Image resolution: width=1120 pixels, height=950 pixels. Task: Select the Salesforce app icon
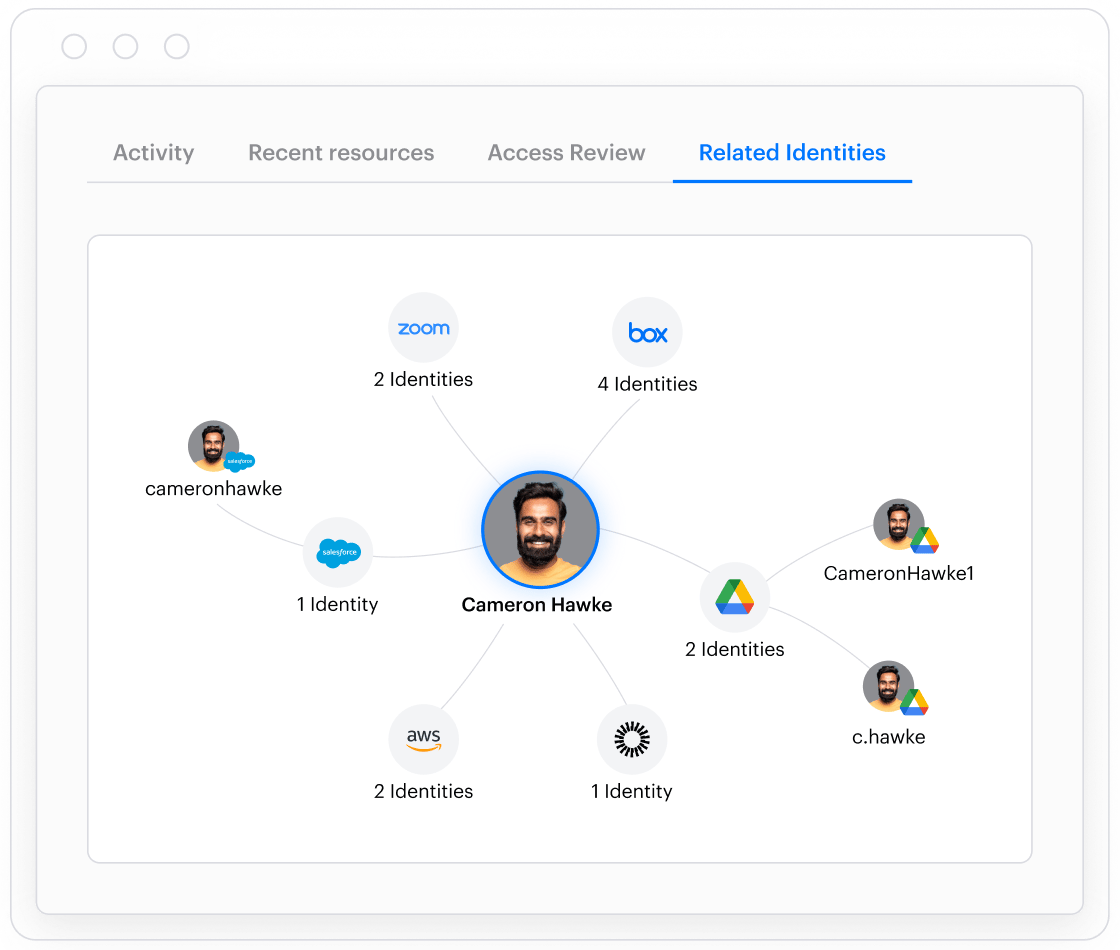(338, 551)
